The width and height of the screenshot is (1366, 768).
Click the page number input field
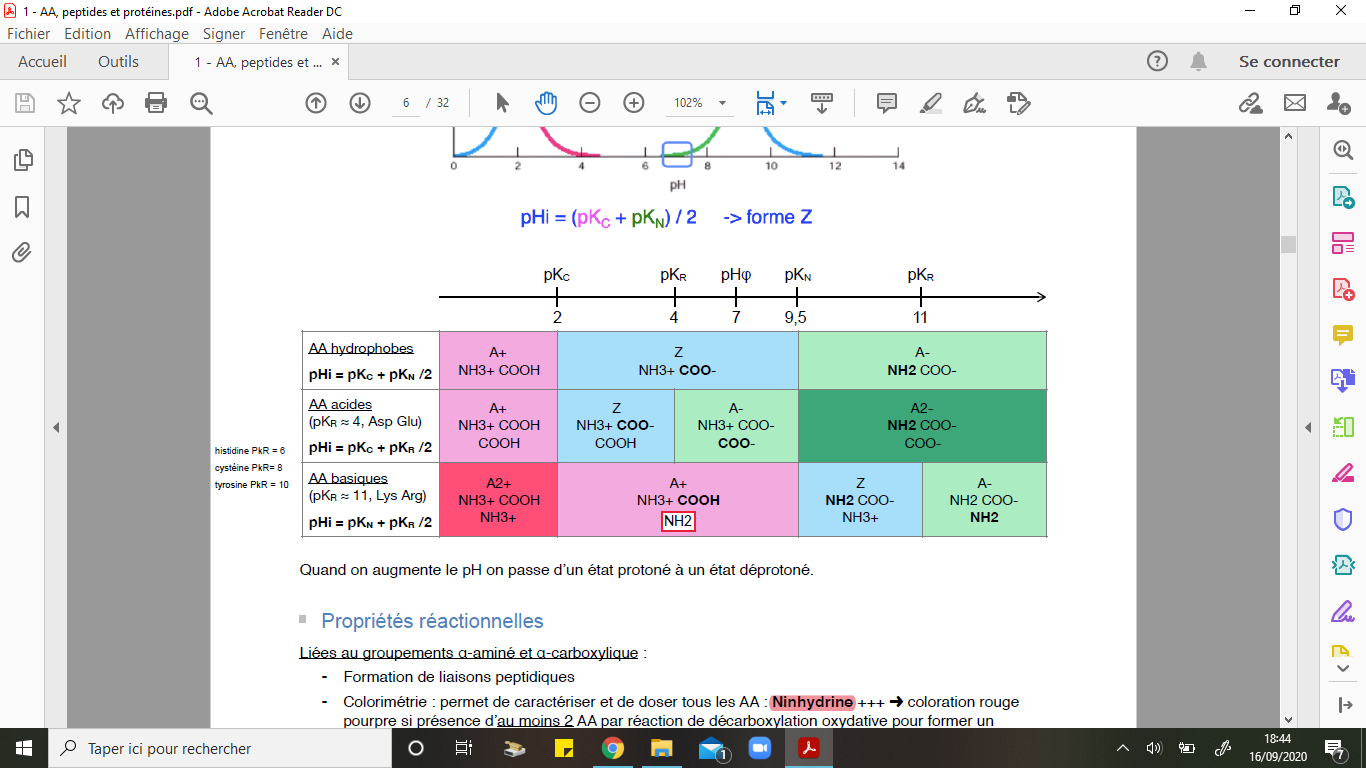pos(406,103)
